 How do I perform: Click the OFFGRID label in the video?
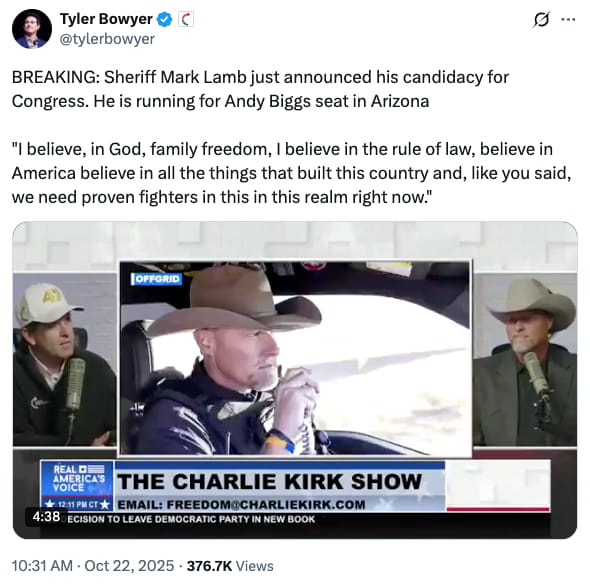click(156, 279)
